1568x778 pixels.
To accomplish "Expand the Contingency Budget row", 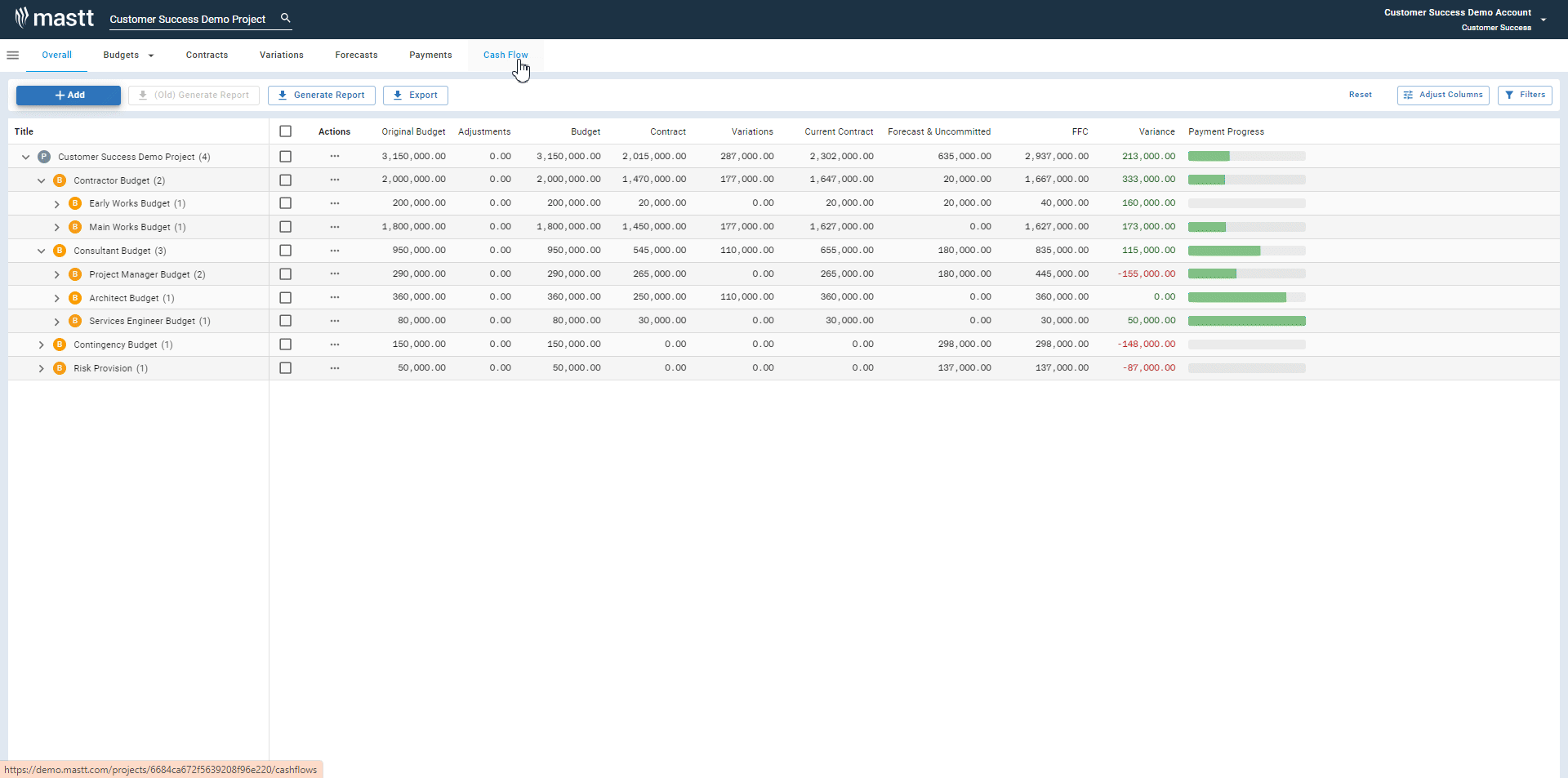I will click(x=42, y=345).
